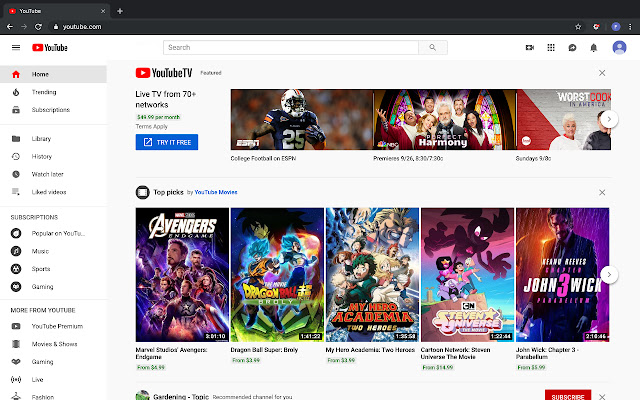Open the hamburger guide menu
The height and width of the screenshot is (400, 640).
click(16, 47)
